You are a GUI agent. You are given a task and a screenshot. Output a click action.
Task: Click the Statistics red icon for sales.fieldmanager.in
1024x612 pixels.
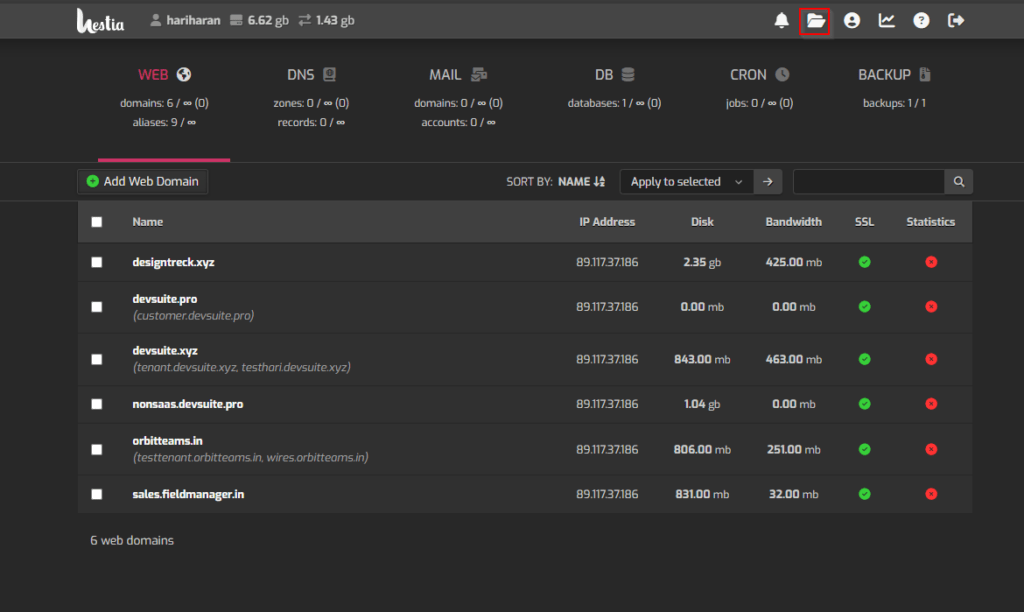coord(931,494)
